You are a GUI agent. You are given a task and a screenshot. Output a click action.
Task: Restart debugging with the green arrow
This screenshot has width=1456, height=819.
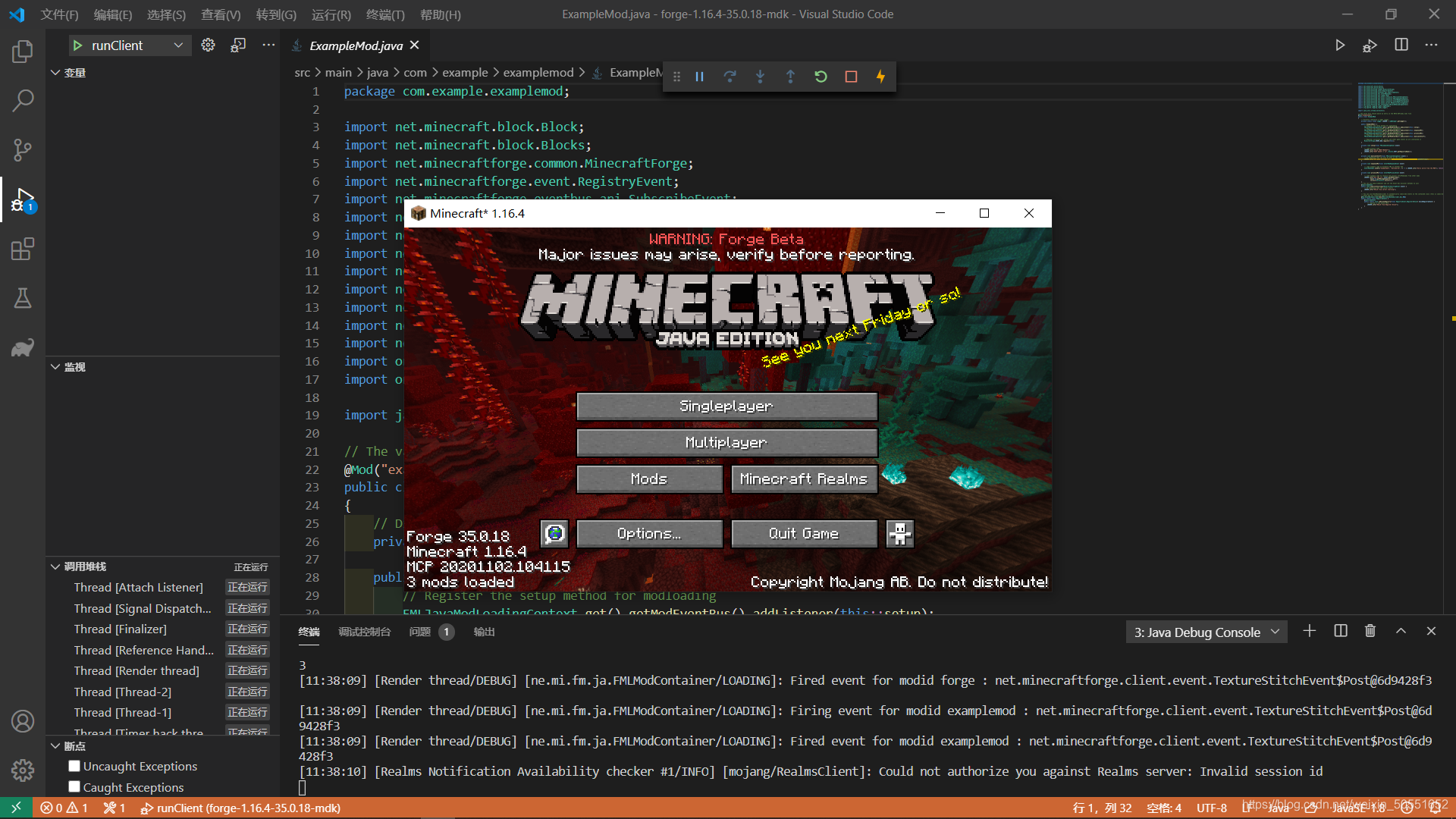point(821,77)
